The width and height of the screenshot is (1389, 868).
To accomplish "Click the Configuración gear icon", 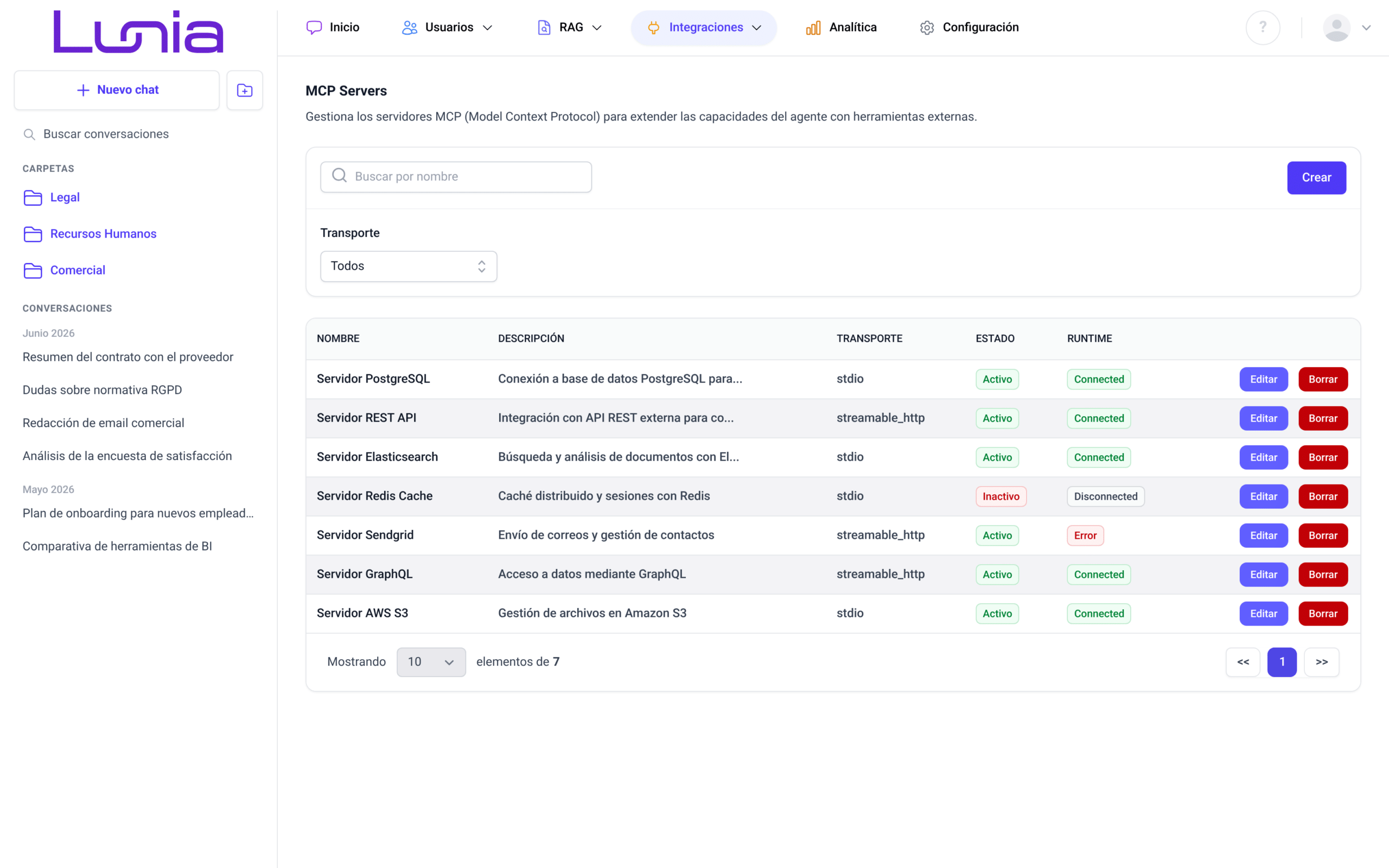I will 926,28.
